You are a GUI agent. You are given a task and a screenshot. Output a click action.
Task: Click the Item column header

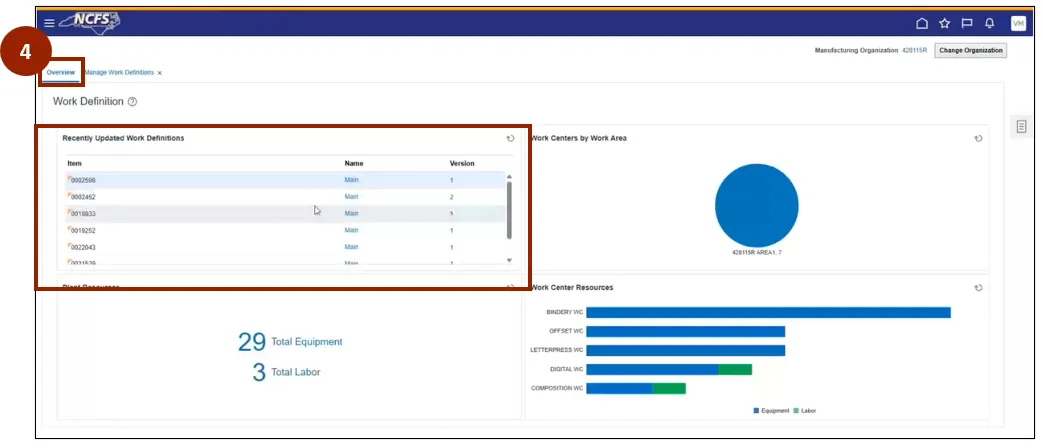point(74,164)
